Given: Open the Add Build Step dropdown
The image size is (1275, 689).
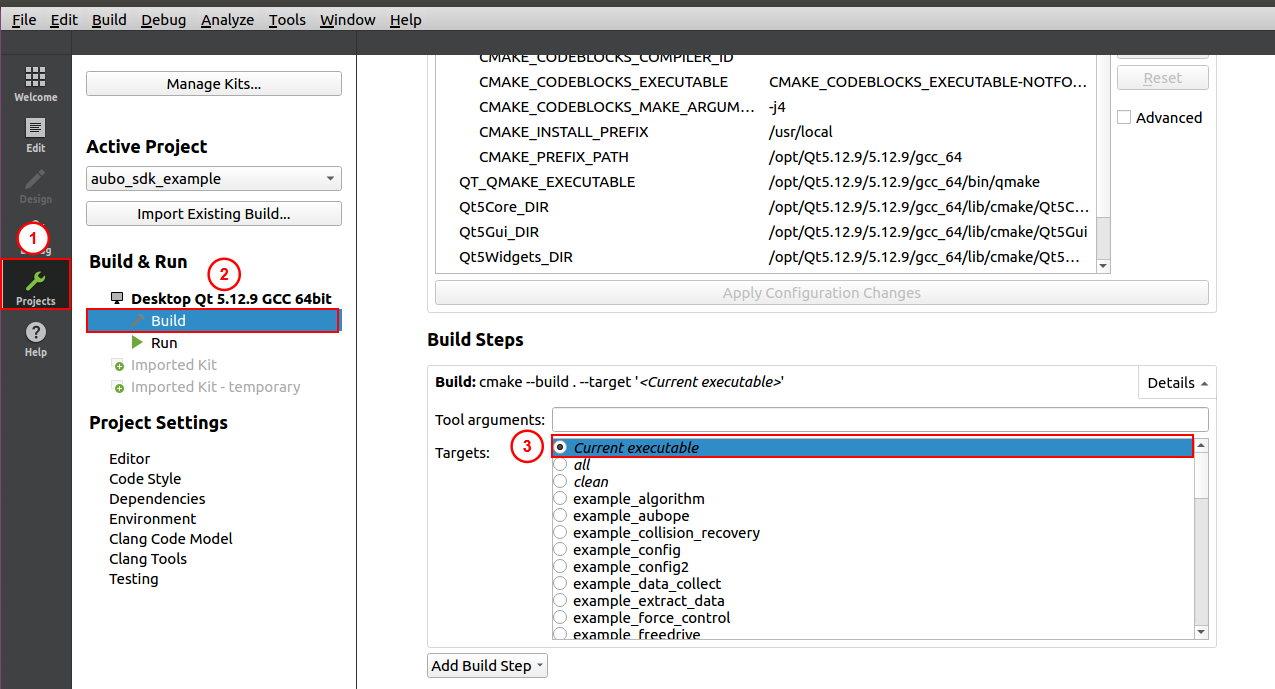Looking at the screenshot, I should [487, 665].
